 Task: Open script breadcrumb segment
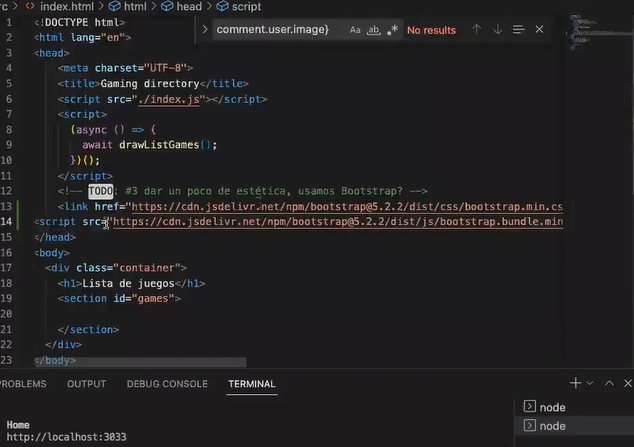[239, 6]
